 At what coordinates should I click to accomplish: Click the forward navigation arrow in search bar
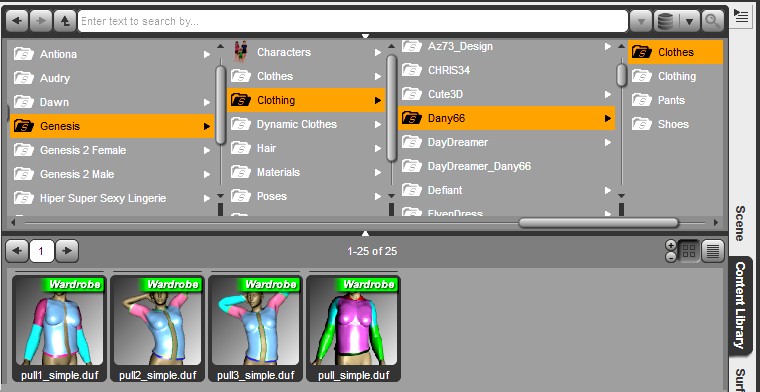coord(41,21)
